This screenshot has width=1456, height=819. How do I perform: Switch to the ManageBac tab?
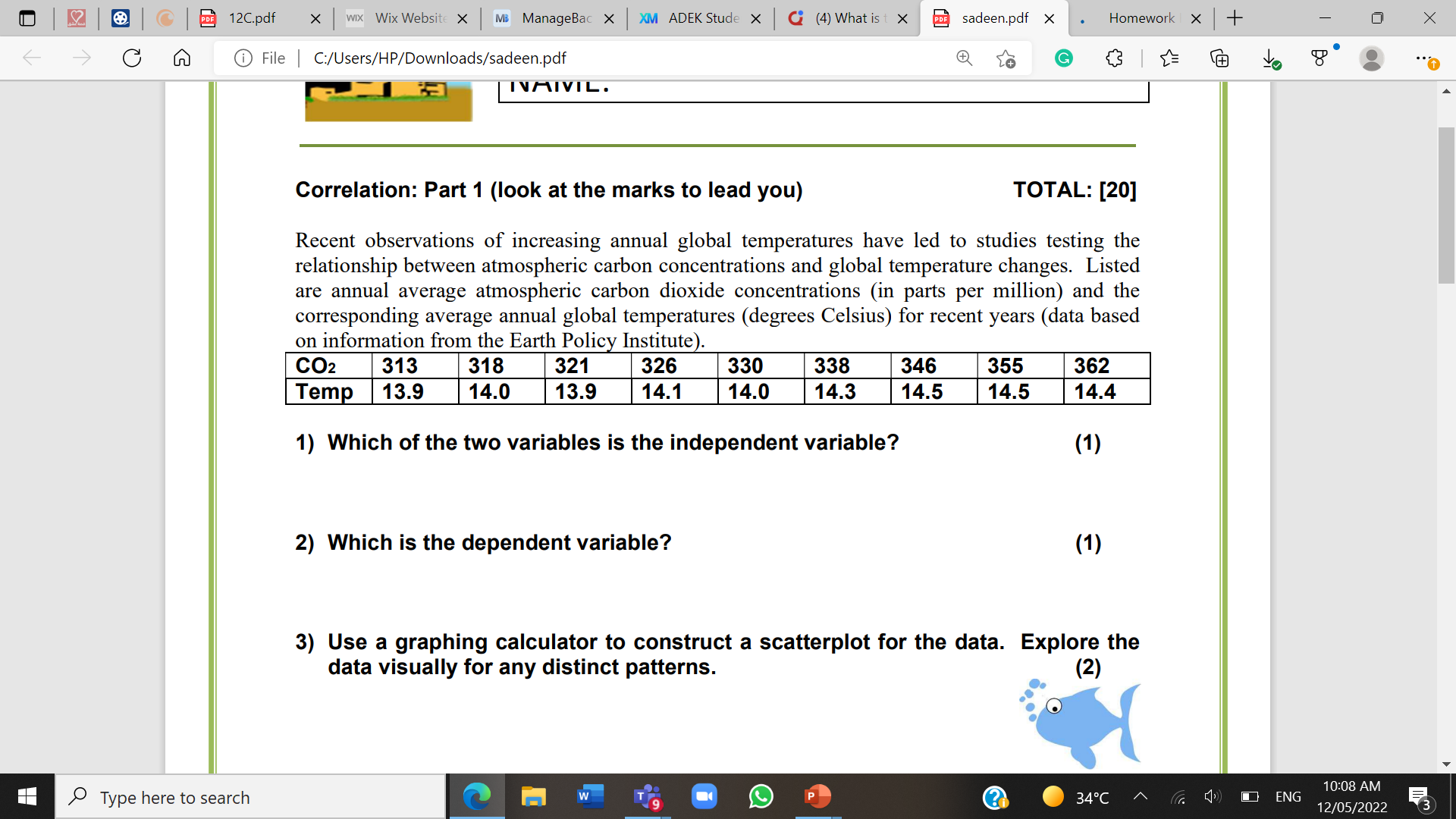(x=556, y=18)
